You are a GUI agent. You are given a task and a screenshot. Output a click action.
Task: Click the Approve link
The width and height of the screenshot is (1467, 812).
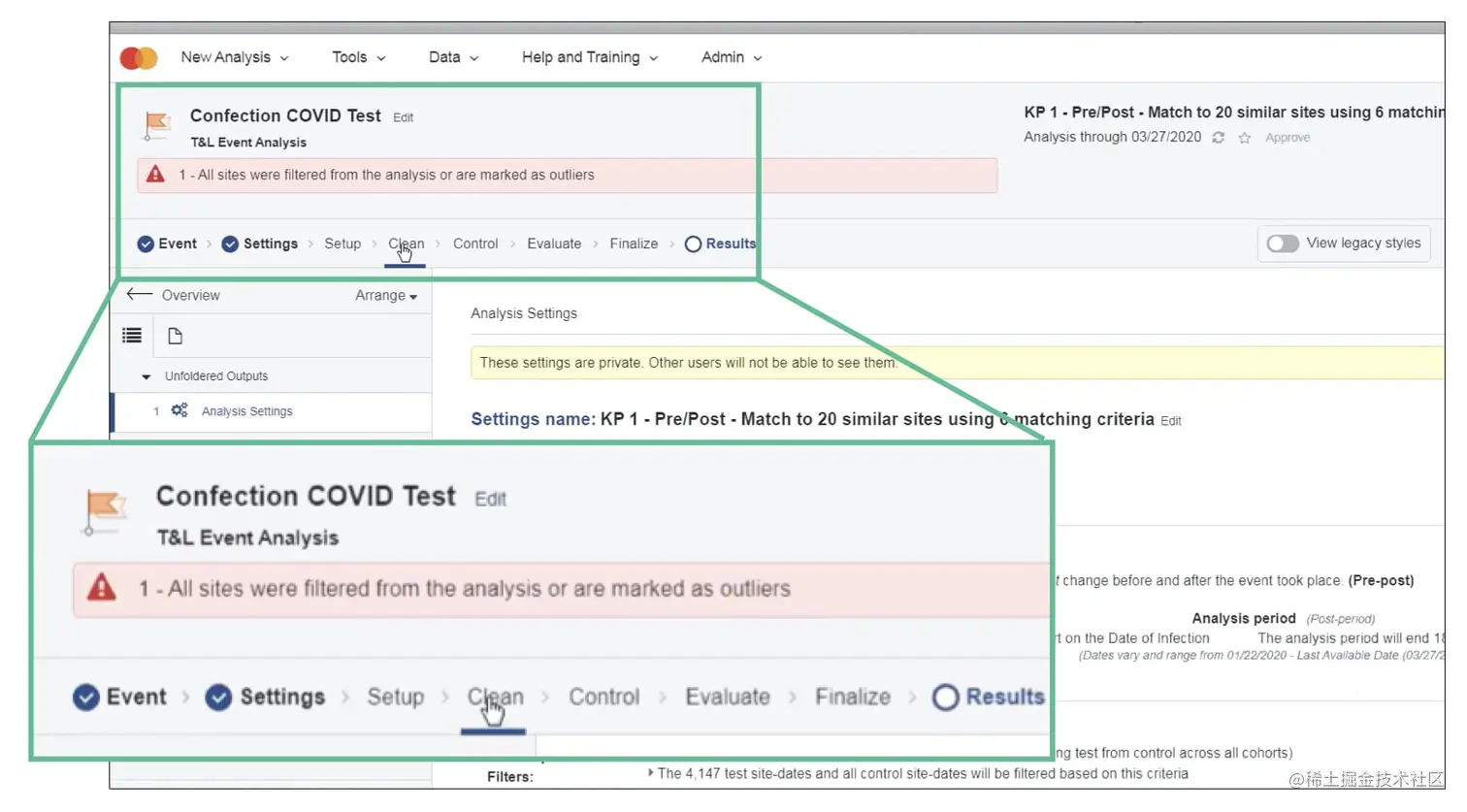tap(1288, 138)
